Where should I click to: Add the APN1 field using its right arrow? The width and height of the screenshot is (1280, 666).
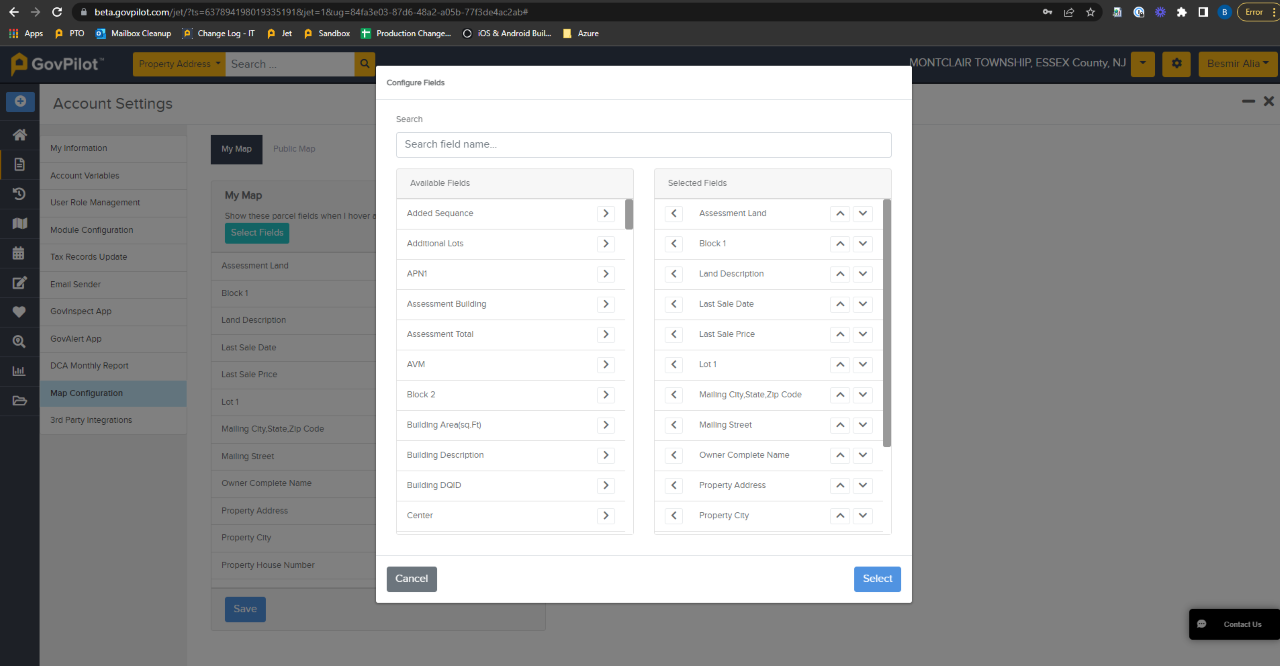605,274
